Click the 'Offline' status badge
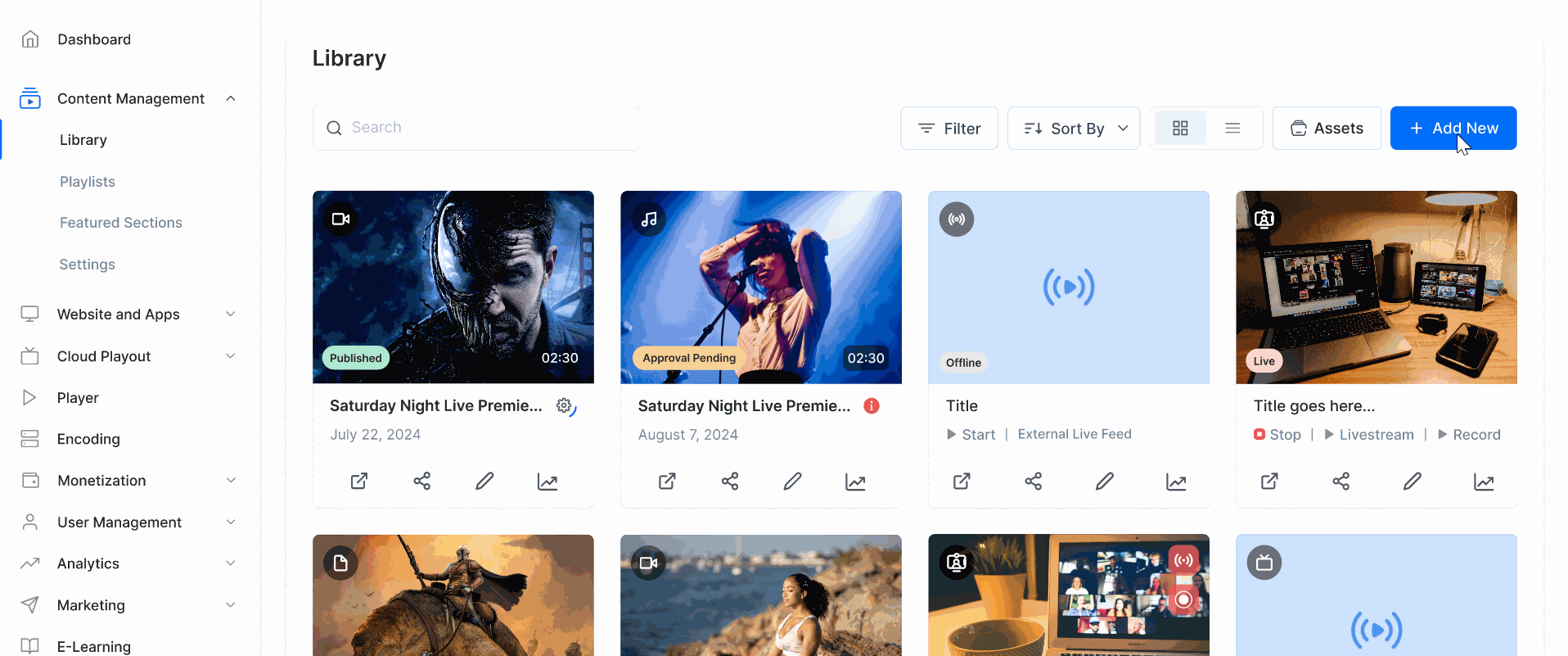 pos(963,362)
